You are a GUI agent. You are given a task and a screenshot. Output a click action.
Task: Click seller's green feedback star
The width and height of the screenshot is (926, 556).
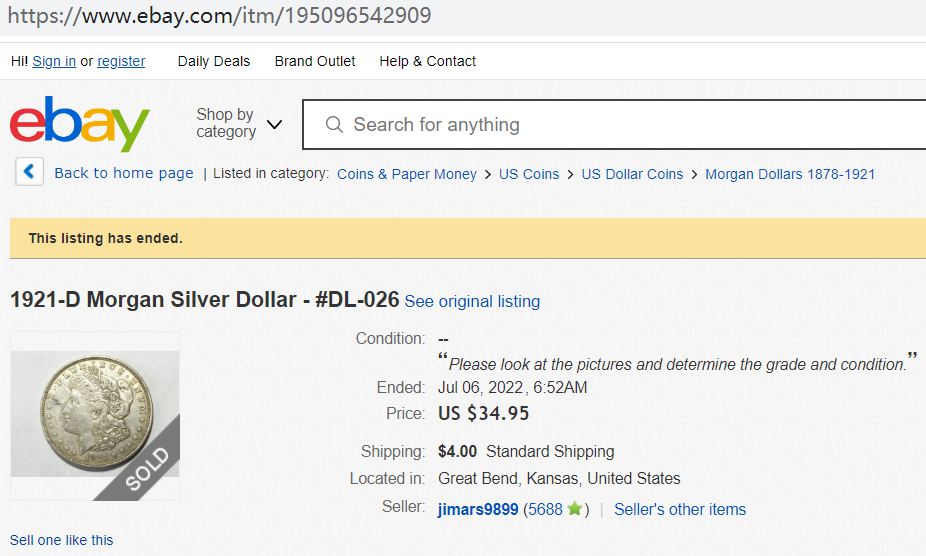[x=575, y=509]
